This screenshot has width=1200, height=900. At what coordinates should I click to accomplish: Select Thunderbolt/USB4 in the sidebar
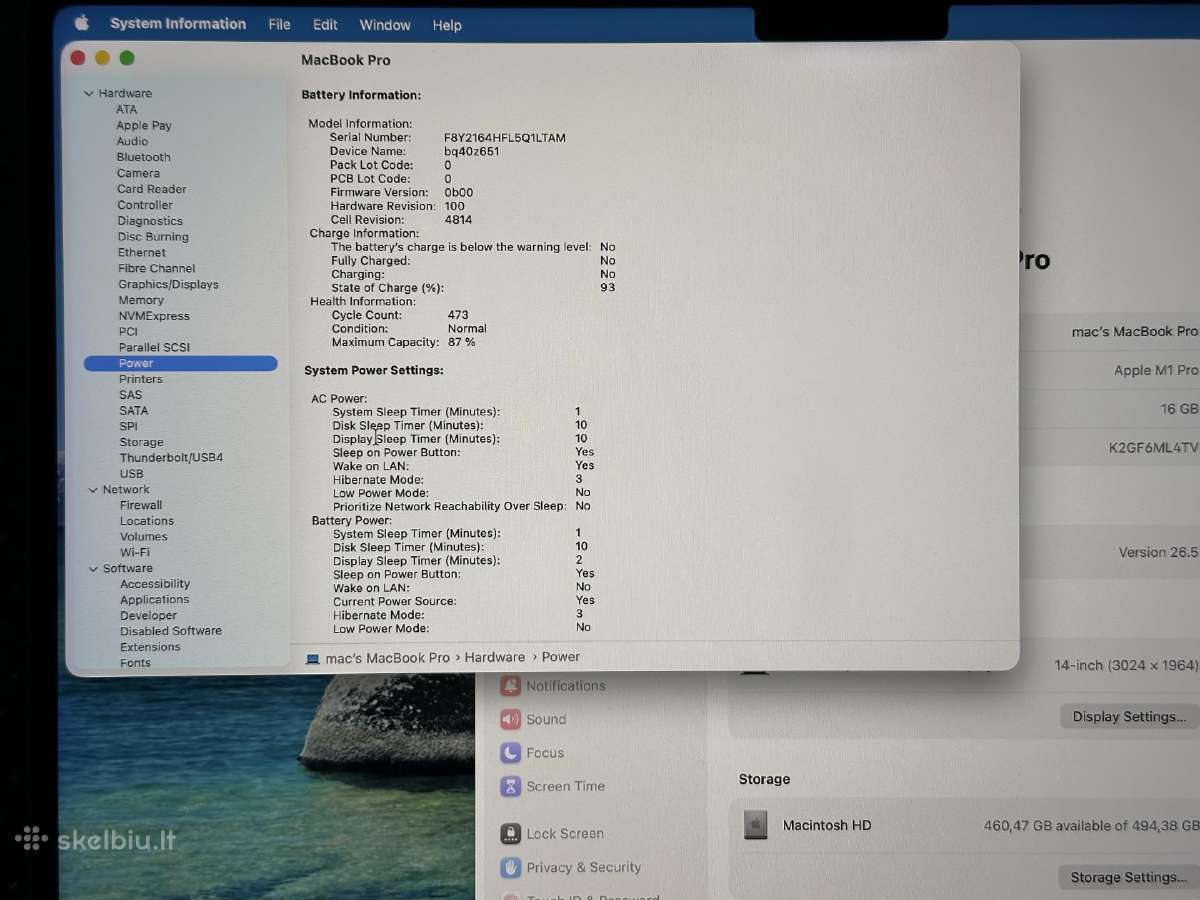click(171, 458)
